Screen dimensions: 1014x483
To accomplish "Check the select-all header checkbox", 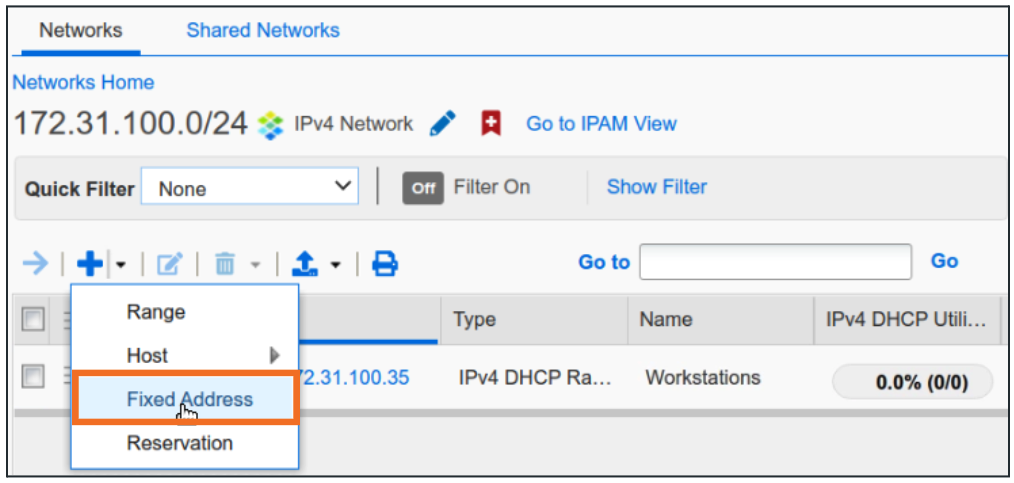I will [x=34, y=320].
